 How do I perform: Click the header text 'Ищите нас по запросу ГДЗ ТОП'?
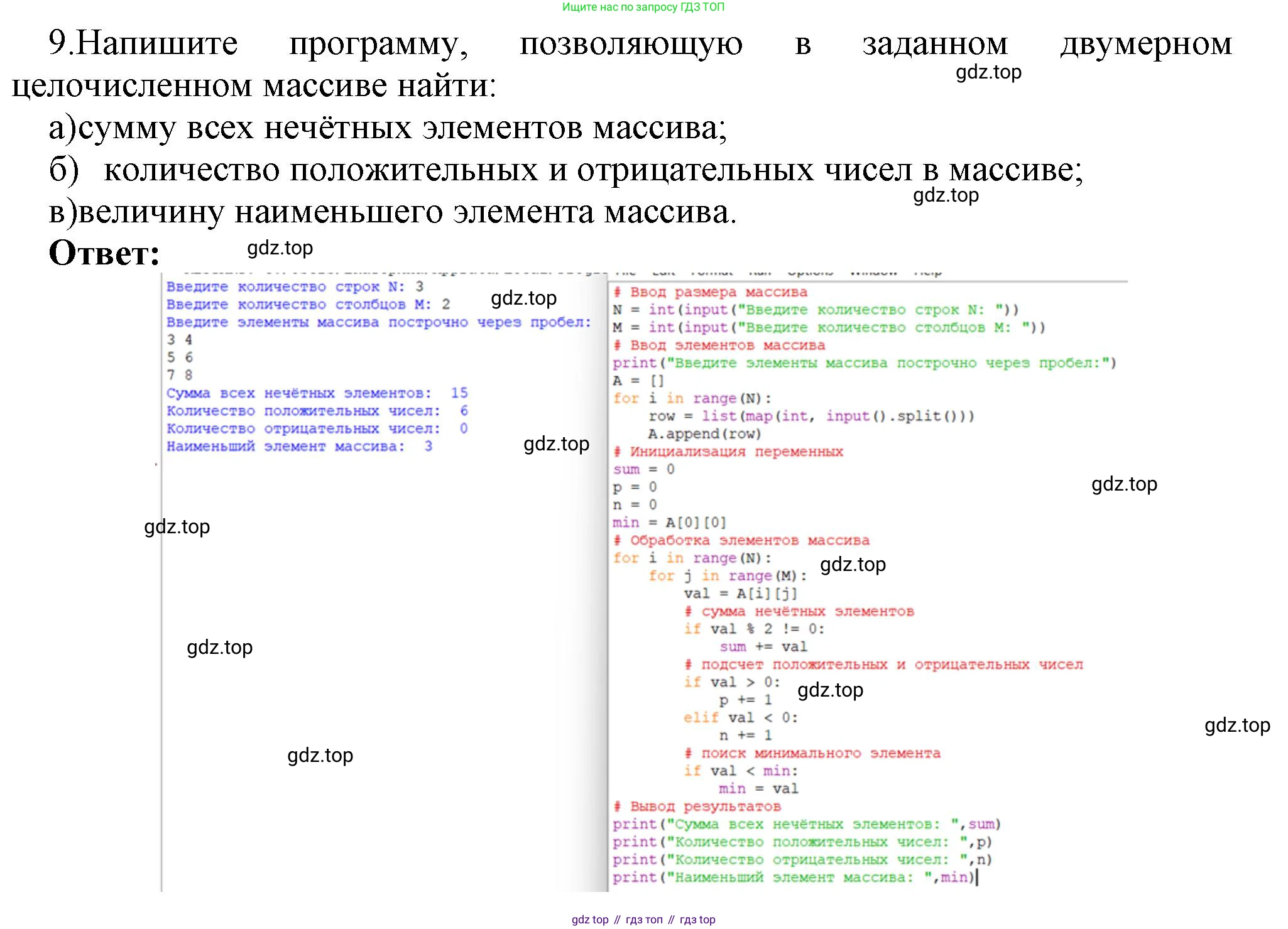tap(643, 7)
